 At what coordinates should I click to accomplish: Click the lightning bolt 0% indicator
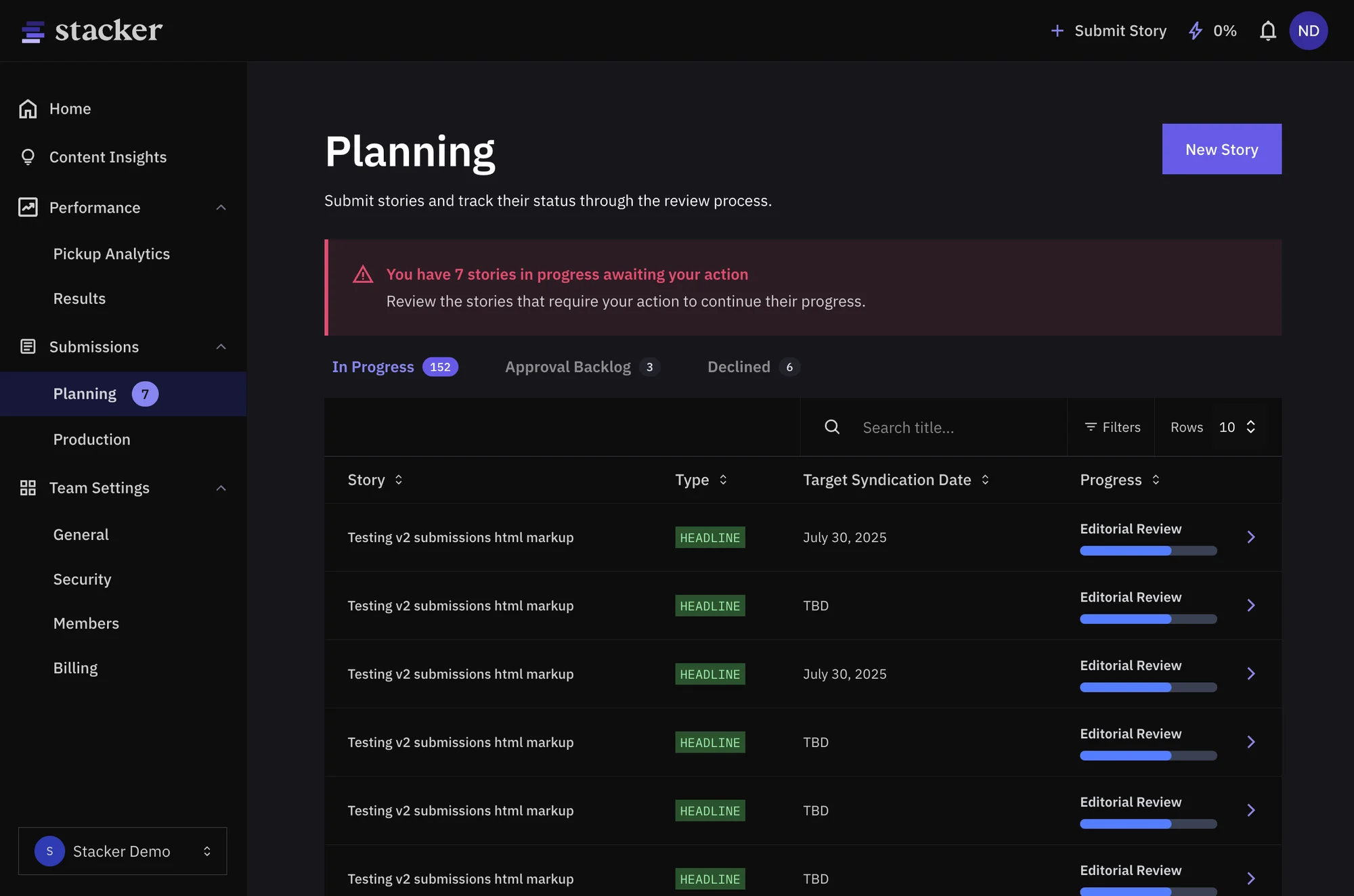tap(1213, 31)
